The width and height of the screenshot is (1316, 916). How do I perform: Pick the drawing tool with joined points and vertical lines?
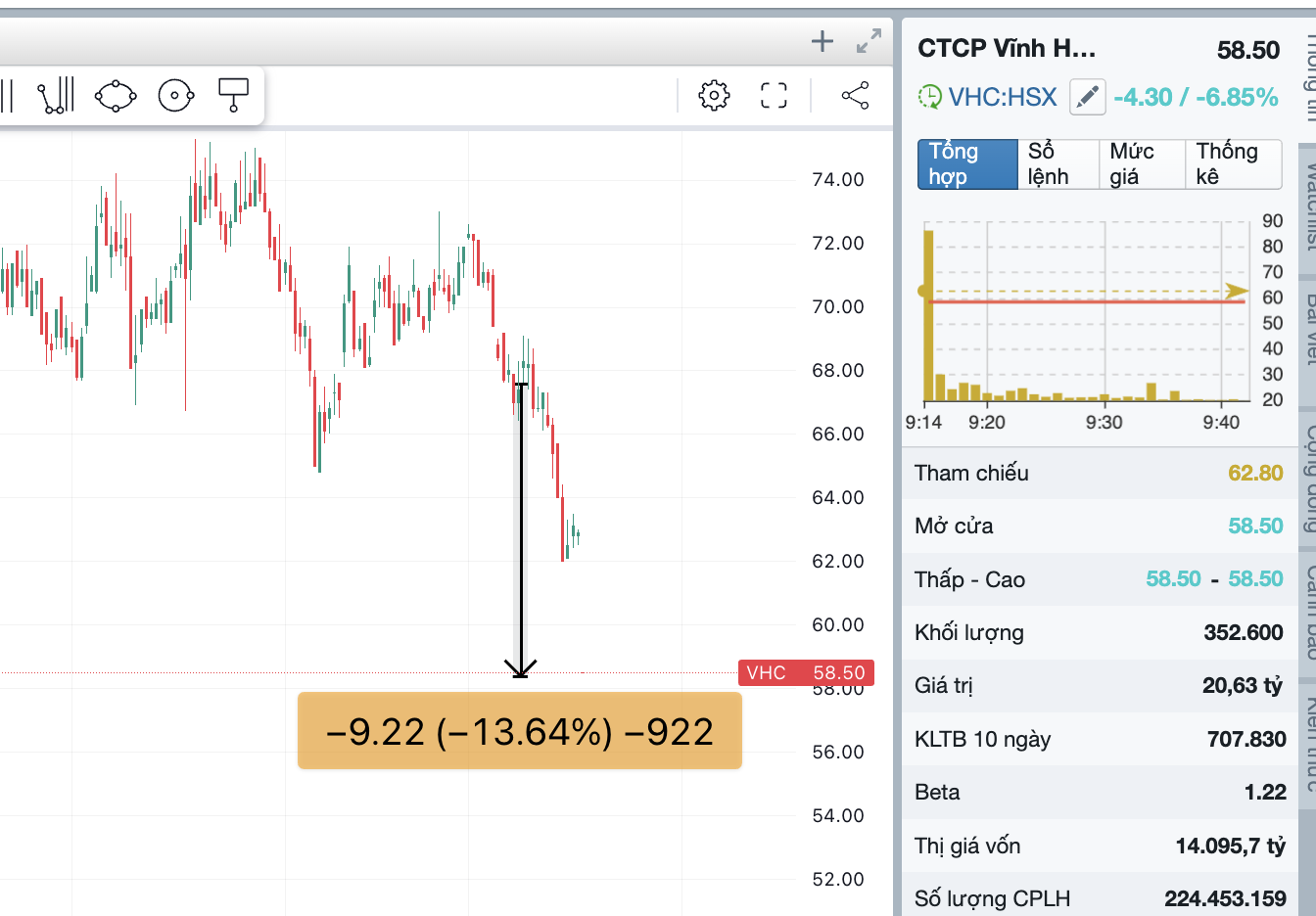tap(56, 95)
